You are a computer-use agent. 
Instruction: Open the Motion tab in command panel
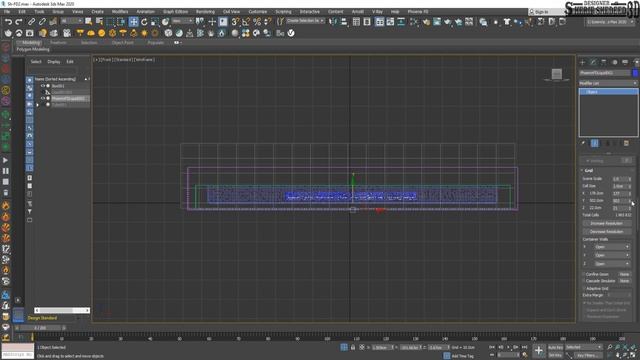coord(614,62)
